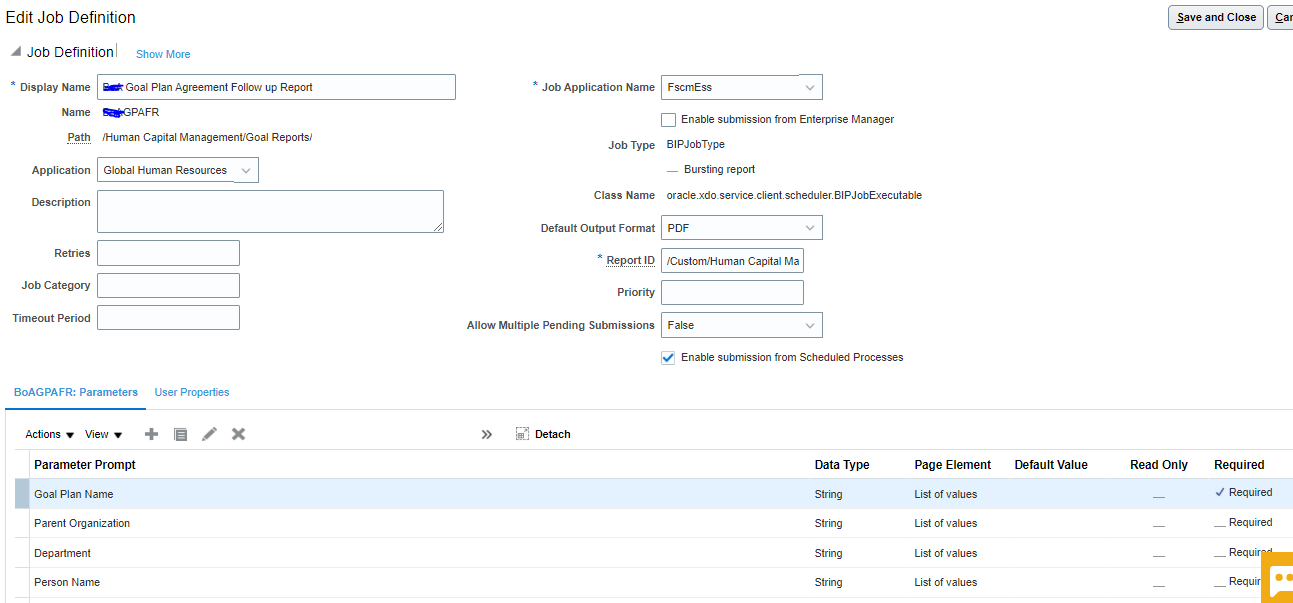
Task: Click the Save and Close button
Action: [1215, 17]
